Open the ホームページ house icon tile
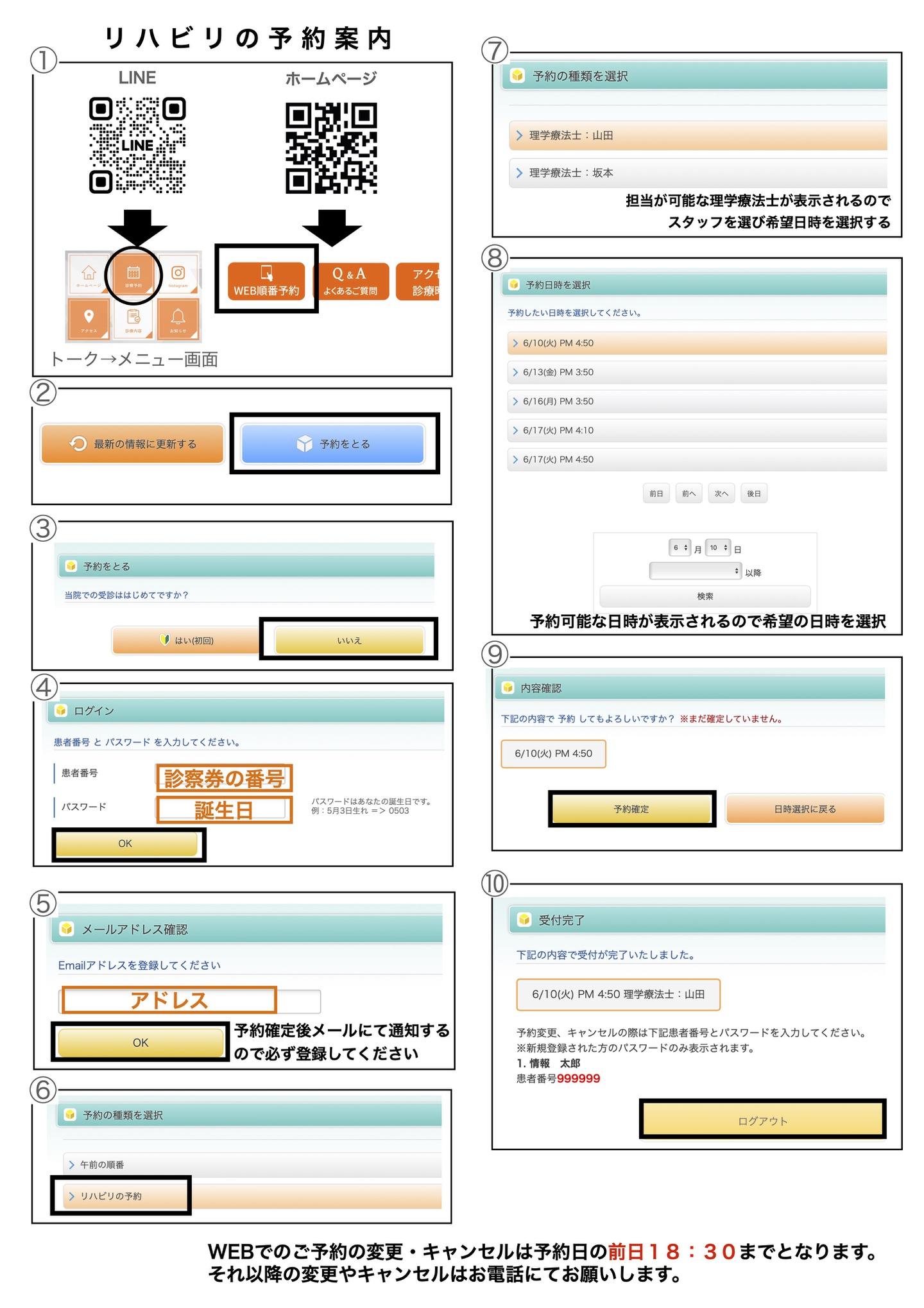 pos(89,275)
